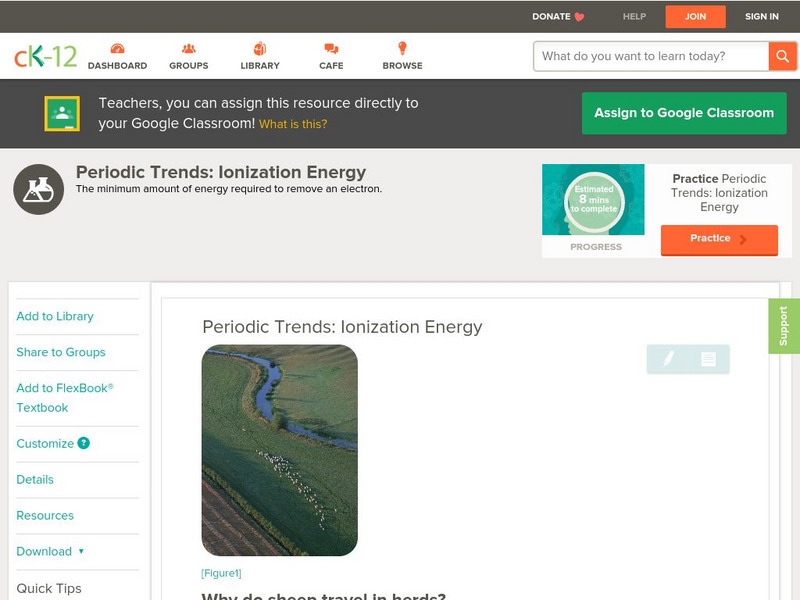This screenshot has width=800, height=600.
Task: Open the Cafe chat bubbles icon
Action: coord(331,48)
